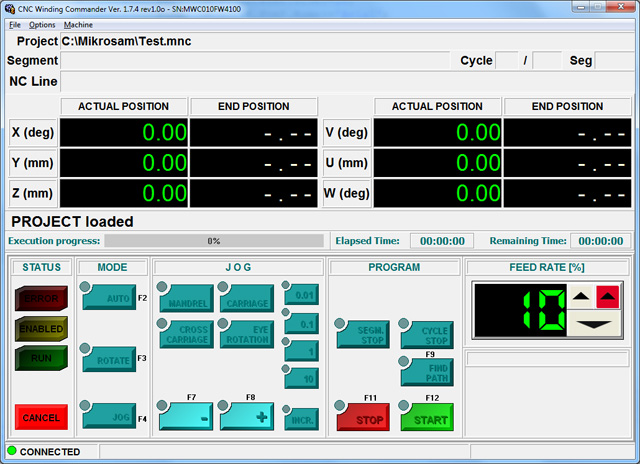Click the green CONNECTED status light

click(12, 451)
